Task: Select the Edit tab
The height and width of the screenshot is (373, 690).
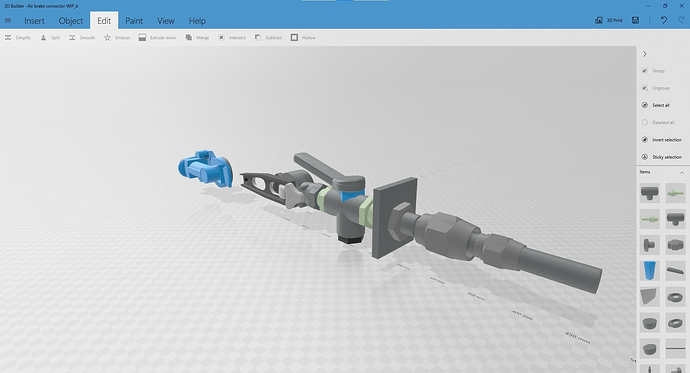Action: tap(104, 21)
